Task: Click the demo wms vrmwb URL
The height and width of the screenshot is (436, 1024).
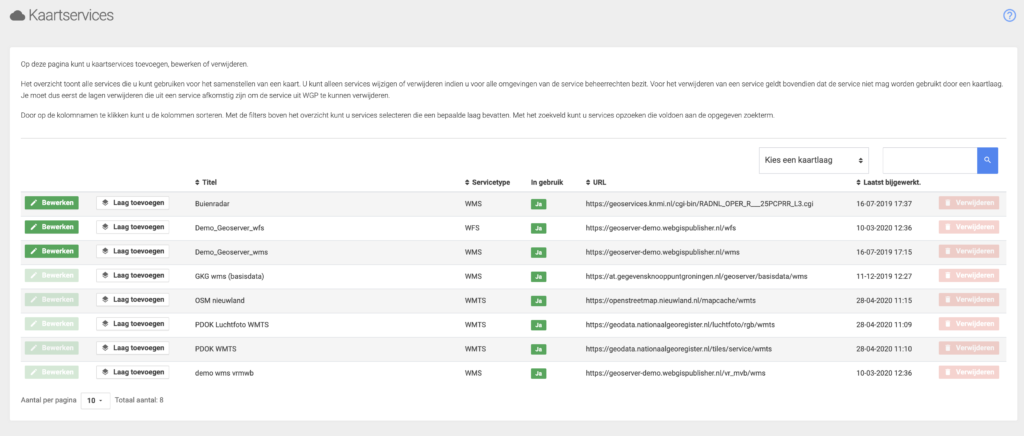Action: 675,372
